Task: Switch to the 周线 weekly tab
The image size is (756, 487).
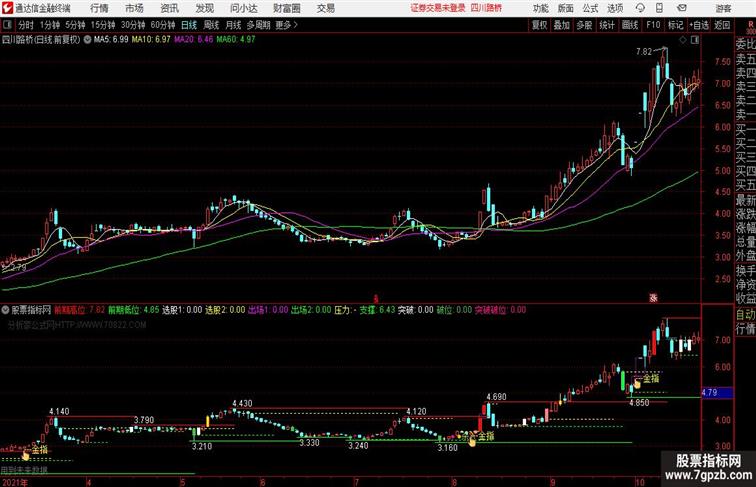Action: (211, 25)
